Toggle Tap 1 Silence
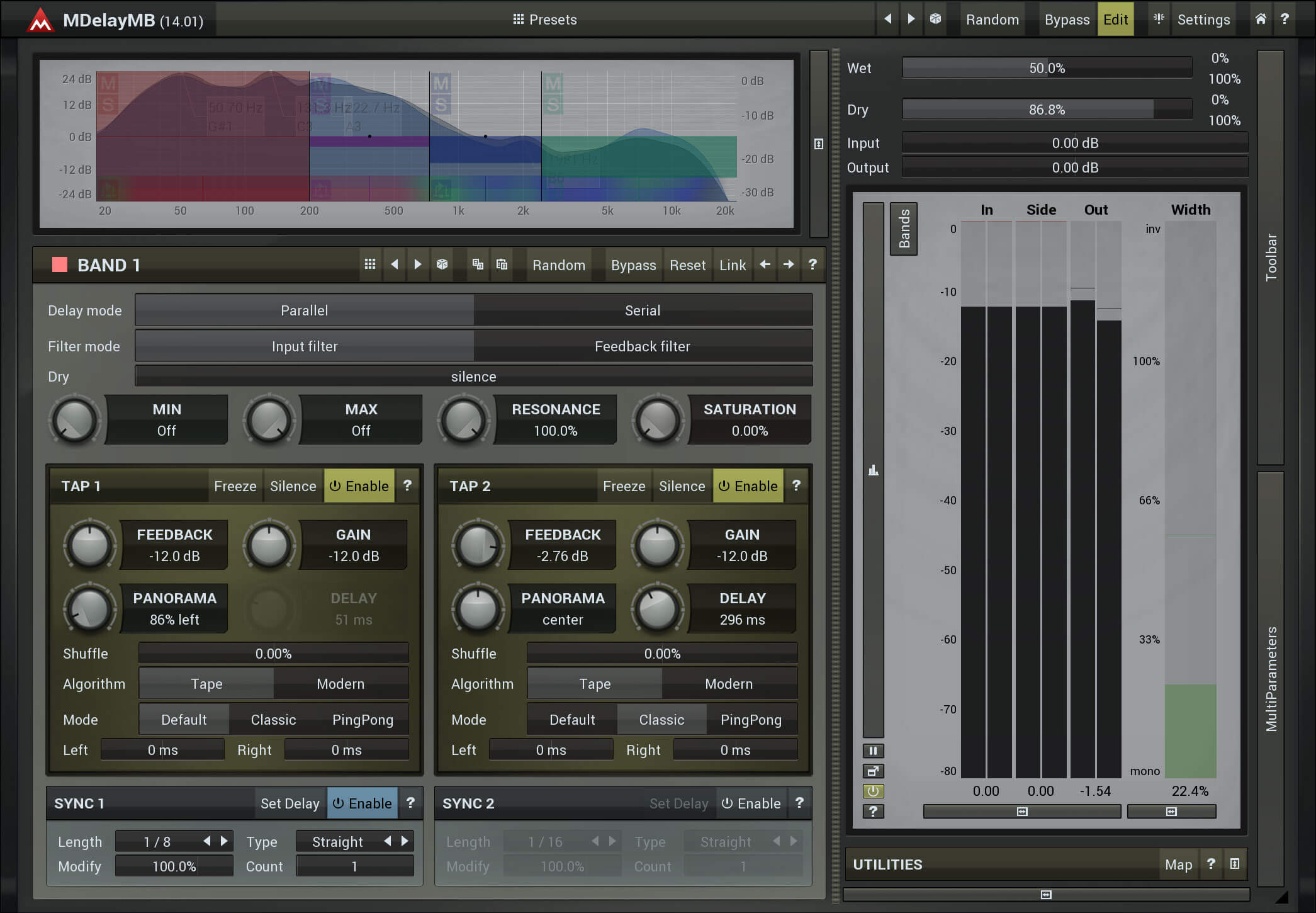Screen dimensions: 1316x913 pyautogui.click(x=293, y=486)
